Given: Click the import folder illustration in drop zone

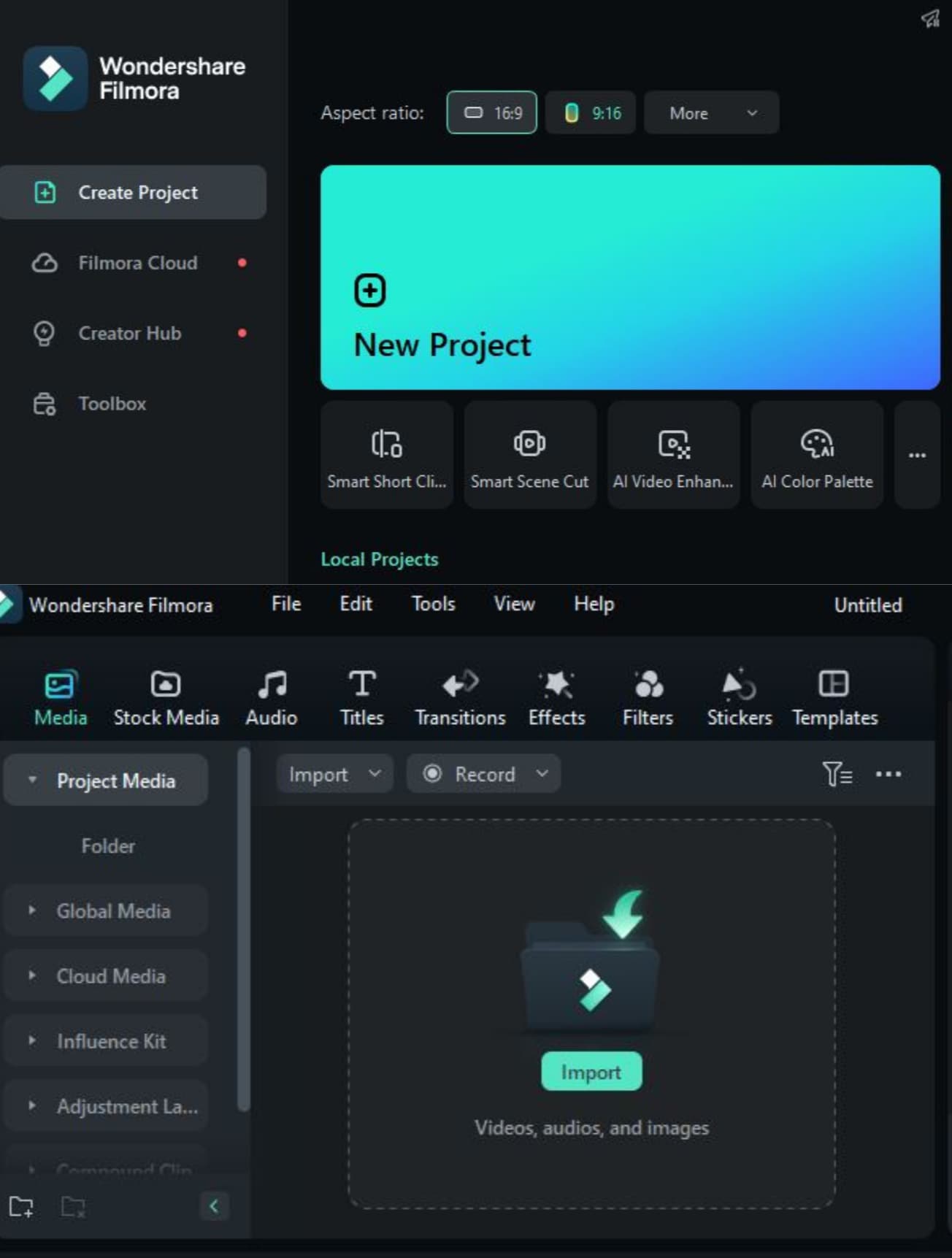Looking at the screenshot, I should click(x=591, y=960).
